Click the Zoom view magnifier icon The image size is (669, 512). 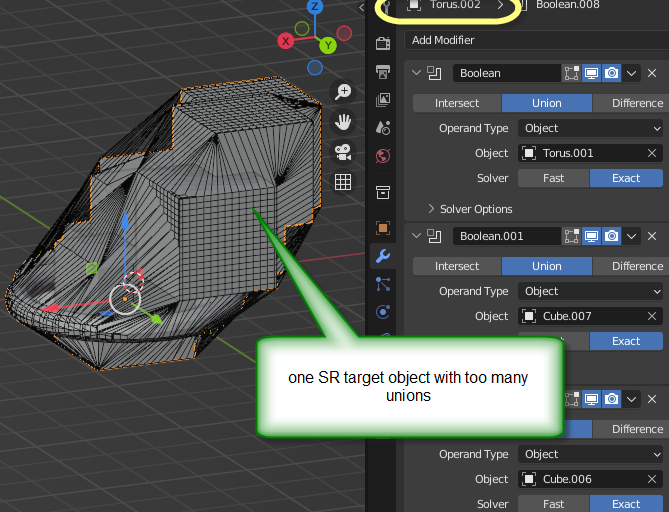[x=343, y=91]
